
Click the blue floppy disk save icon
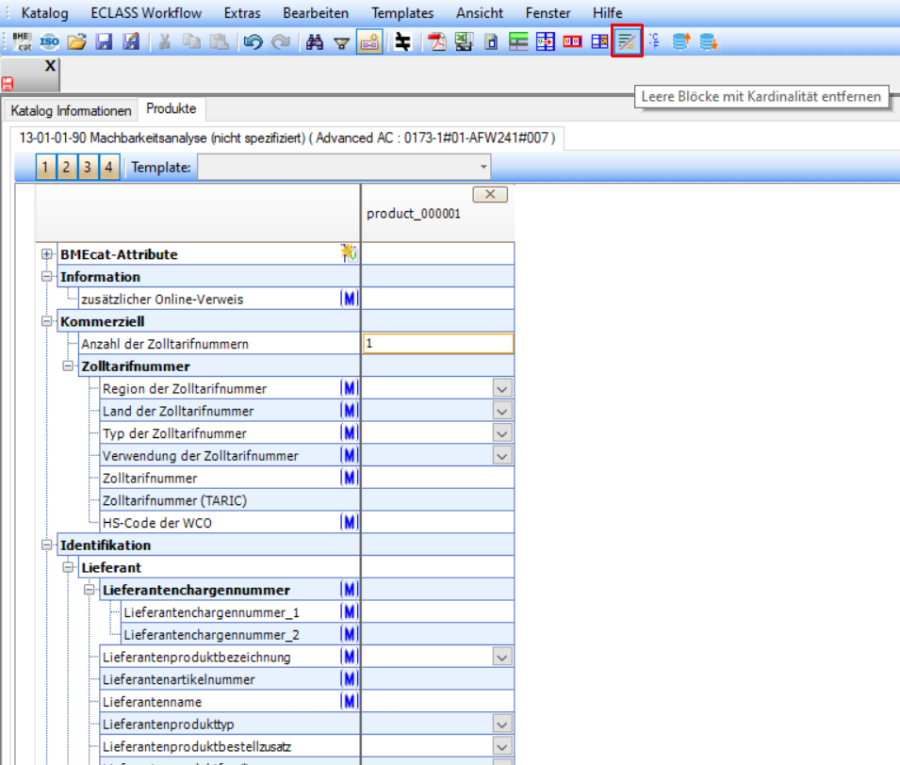(x=103, y=42)
